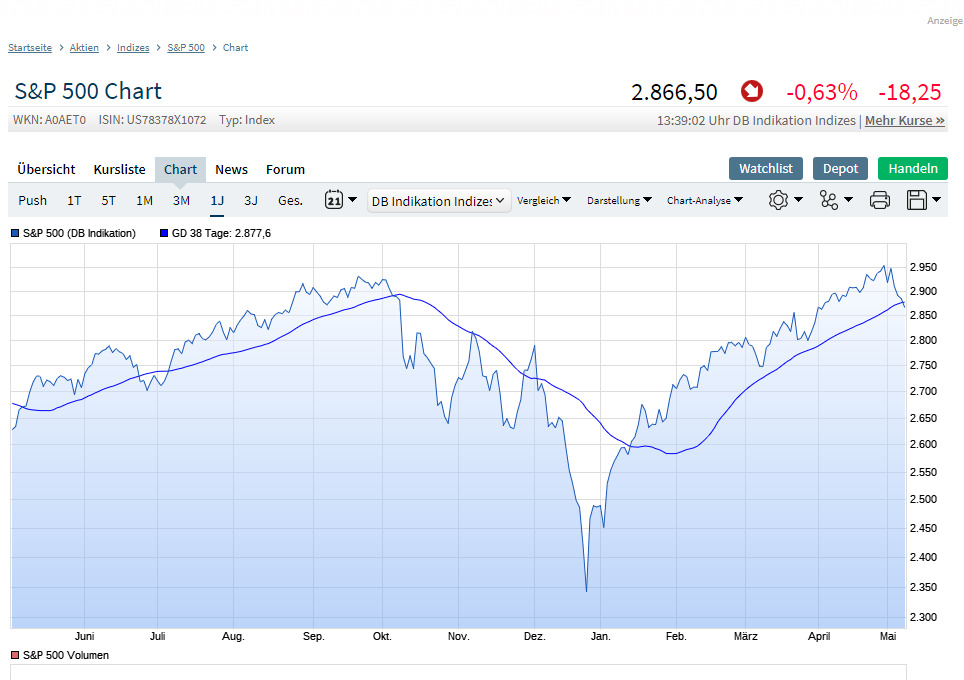Toggle GD 38 Tage moving average legend
Viewport: 964px width, 680px height.
click(214, 233)
